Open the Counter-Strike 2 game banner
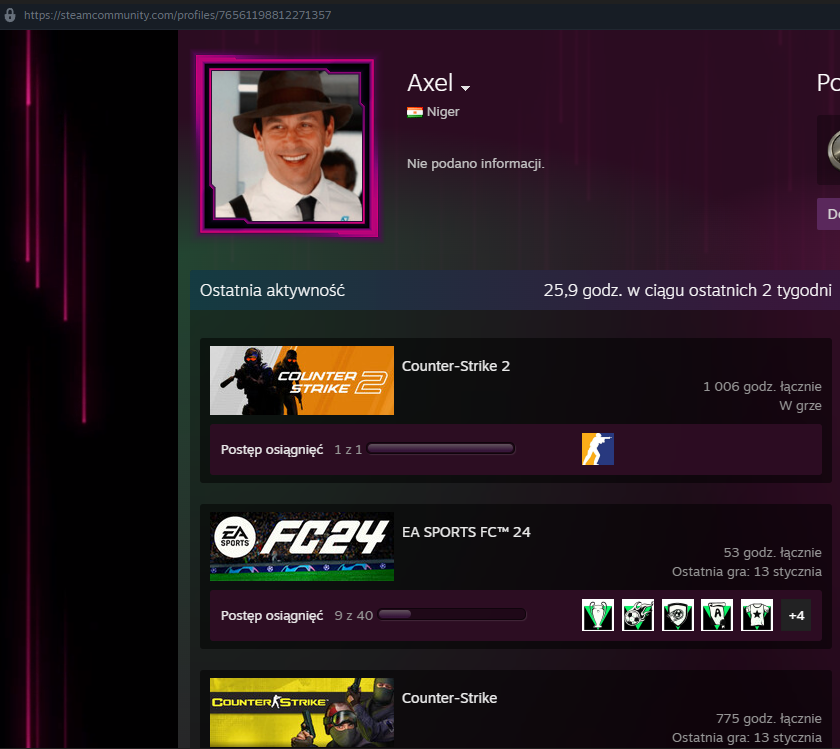 [x=302, y=380]
